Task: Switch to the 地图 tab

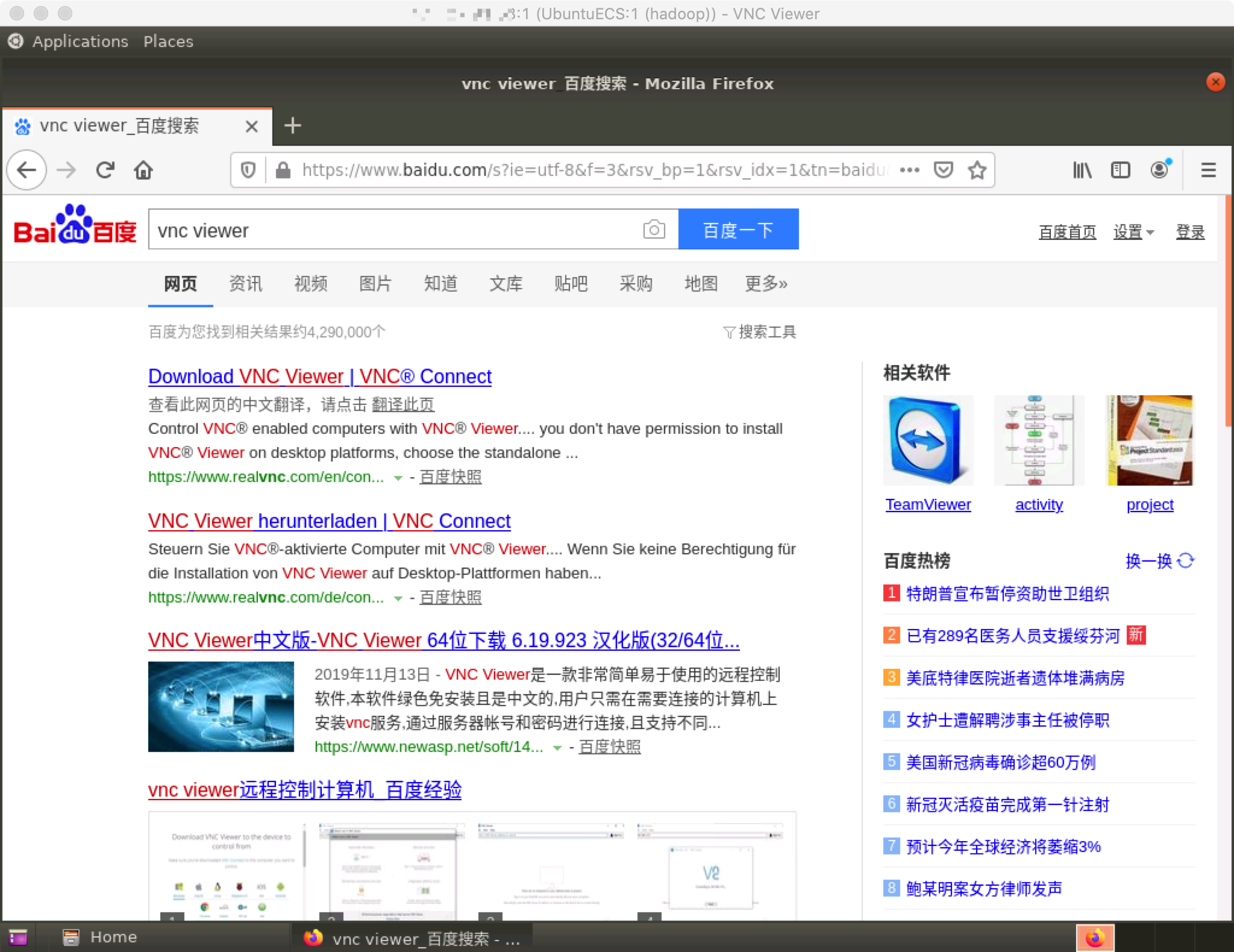Action: (701, 283)
